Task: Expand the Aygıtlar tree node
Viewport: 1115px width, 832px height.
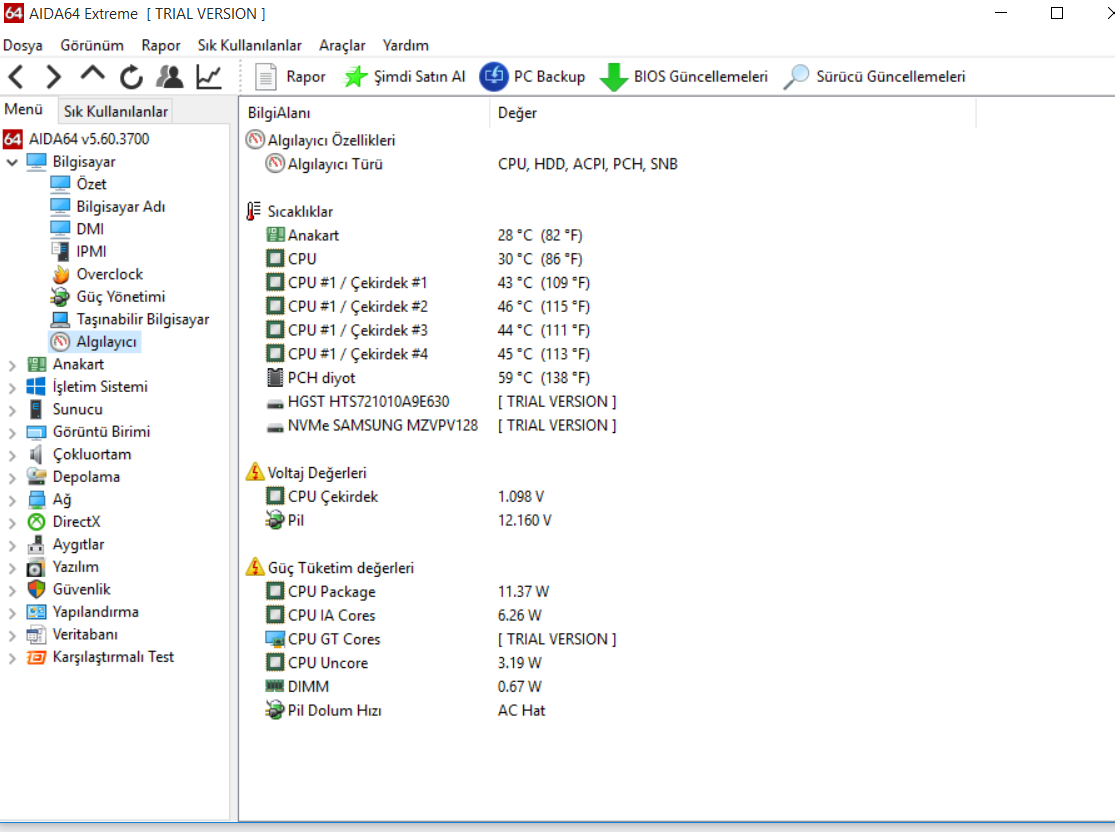Action: (12, 545)
